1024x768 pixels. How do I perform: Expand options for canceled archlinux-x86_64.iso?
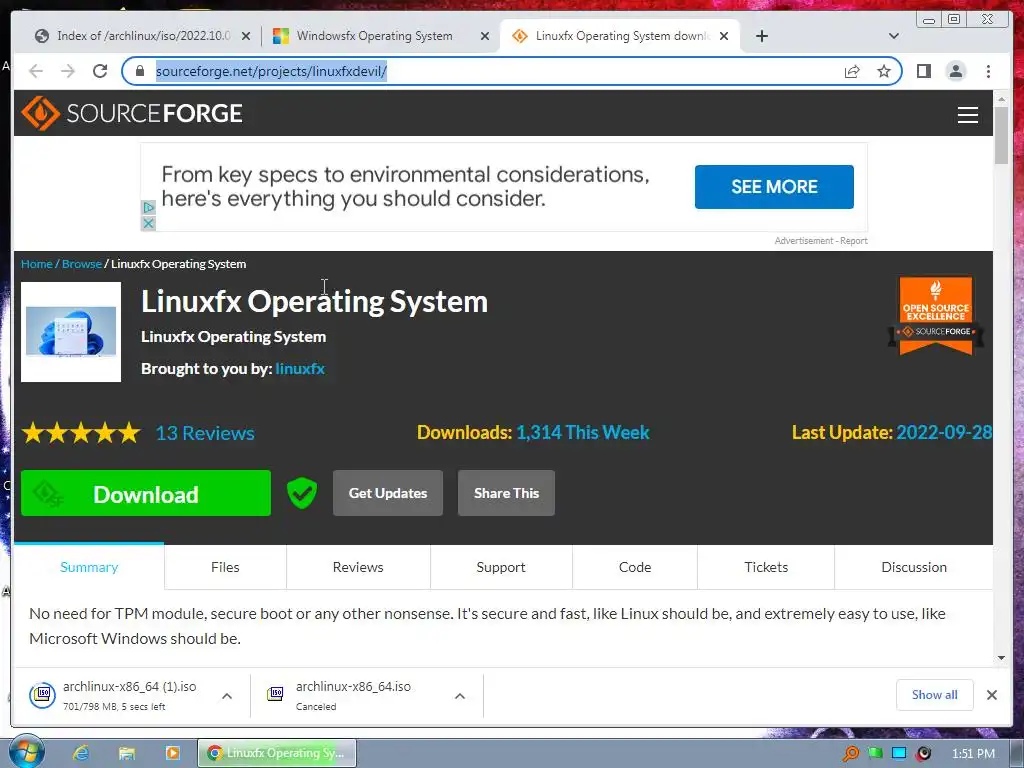pyautogui.click(x=460, y=696)
